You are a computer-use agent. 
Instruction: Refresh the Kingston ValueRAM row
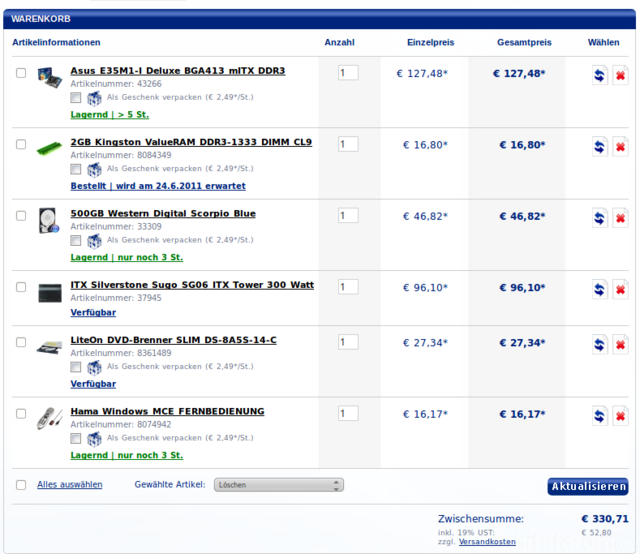600,147
